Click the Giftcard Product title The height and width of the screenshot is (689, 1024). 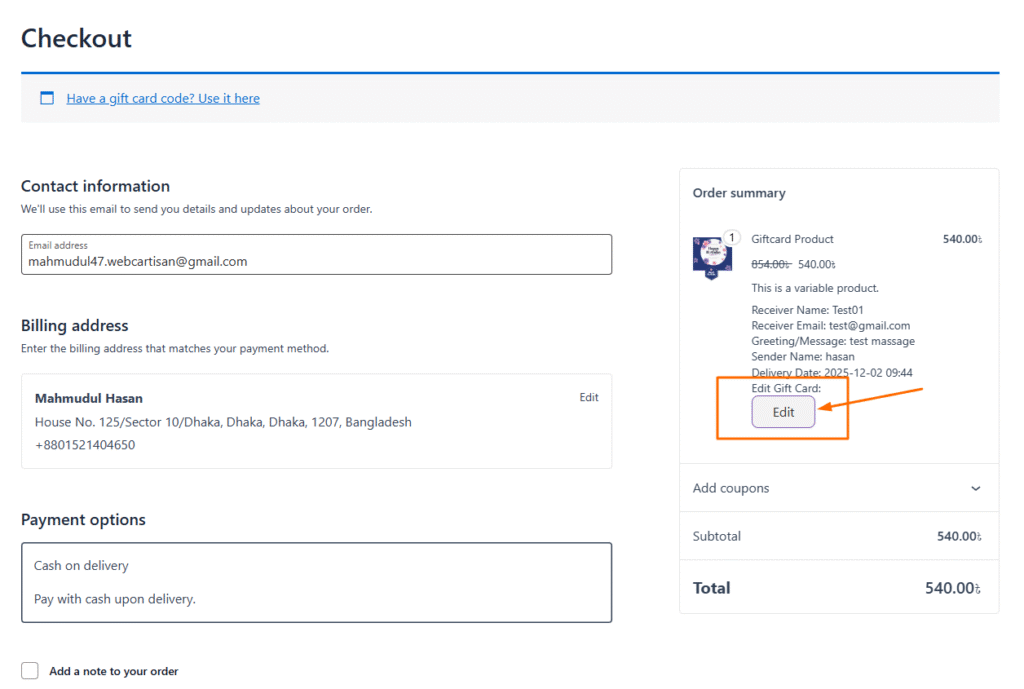(x=792, y=239)
